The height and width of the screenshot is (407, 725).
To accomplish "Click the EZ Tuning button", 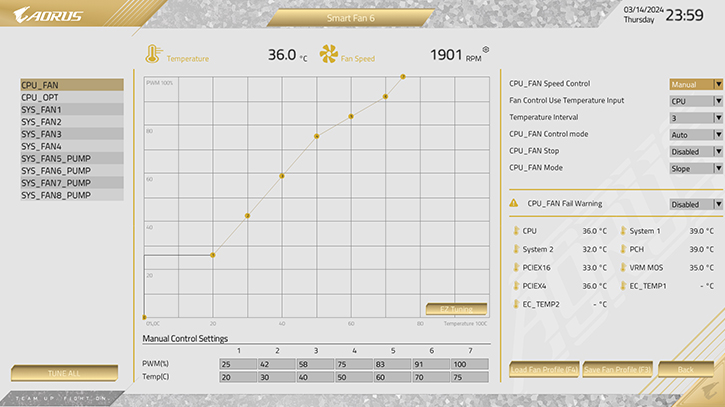I will pos(456,309).
